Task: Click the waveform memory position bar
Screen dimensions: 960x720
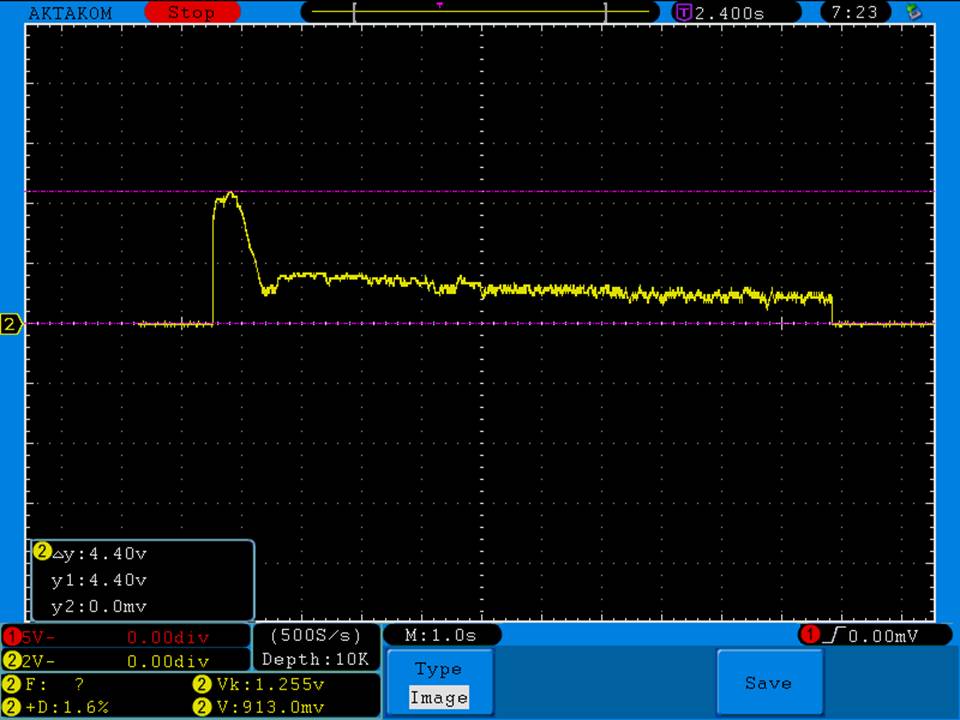Action: 480,13
